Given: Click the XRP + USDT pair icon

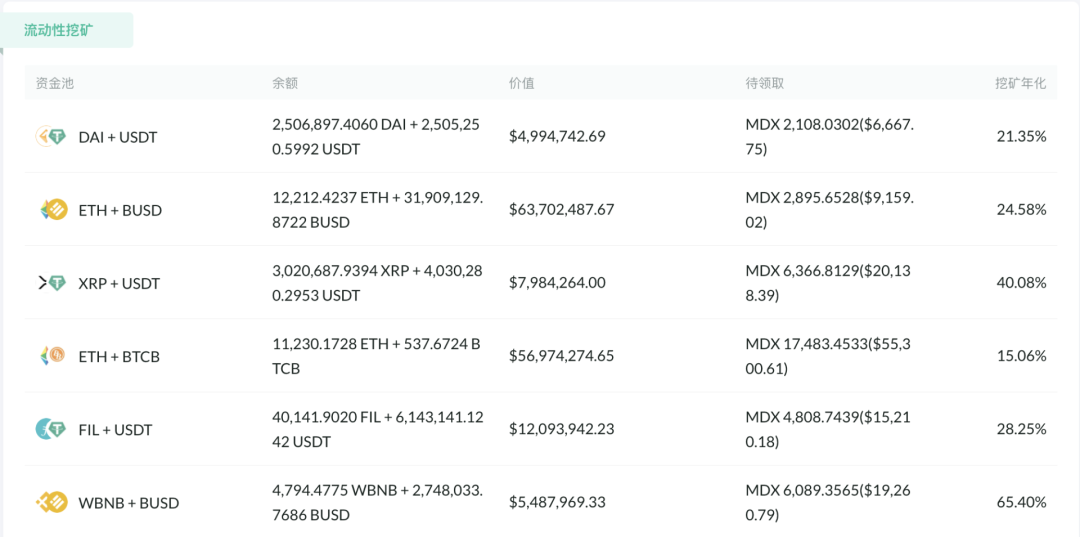Looking at the screenshot, I should pyautogui.click(x=51, y=283).
